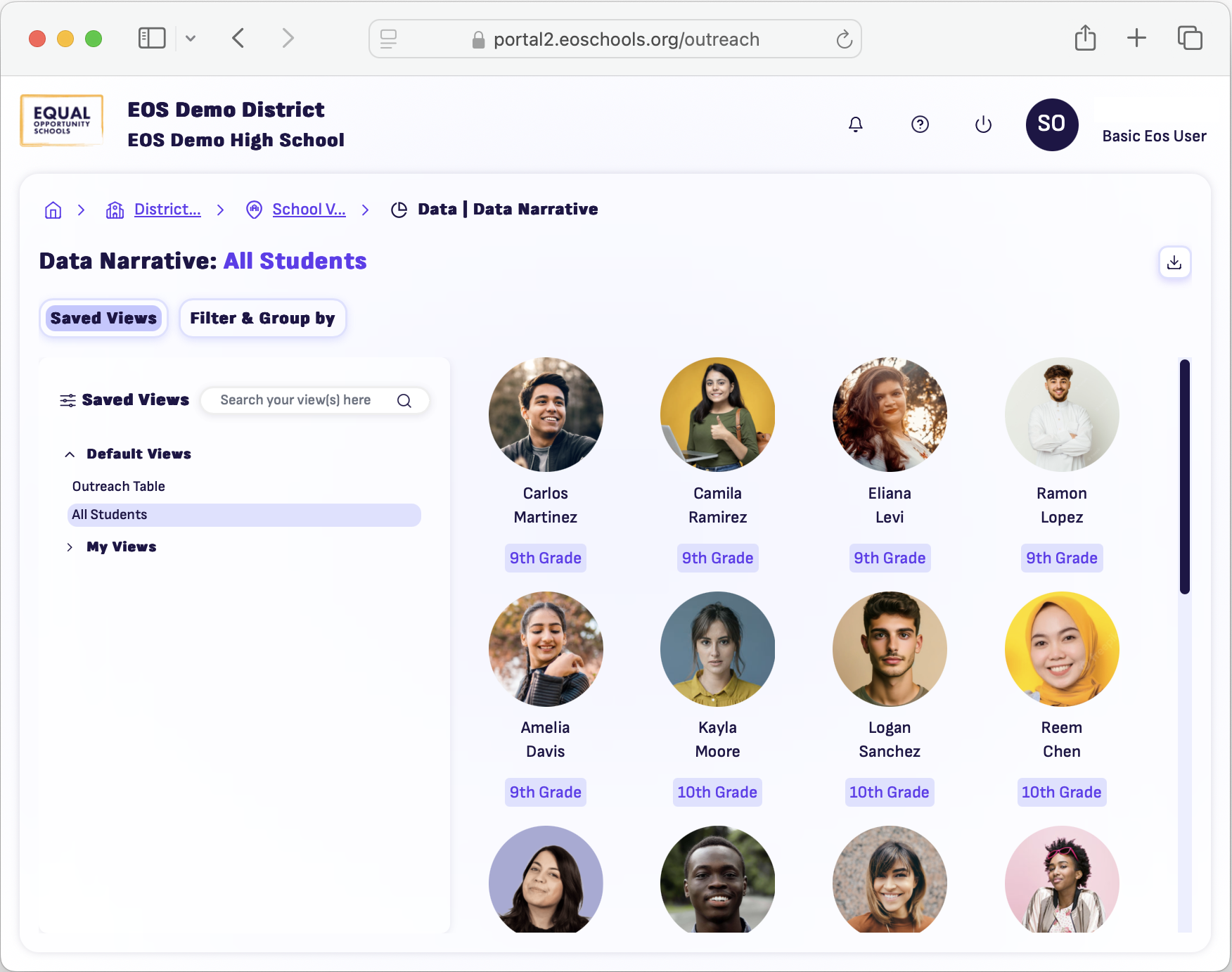Collapse the Default Views section
This screenshot has height=972, width=1232.
(70, 454)
